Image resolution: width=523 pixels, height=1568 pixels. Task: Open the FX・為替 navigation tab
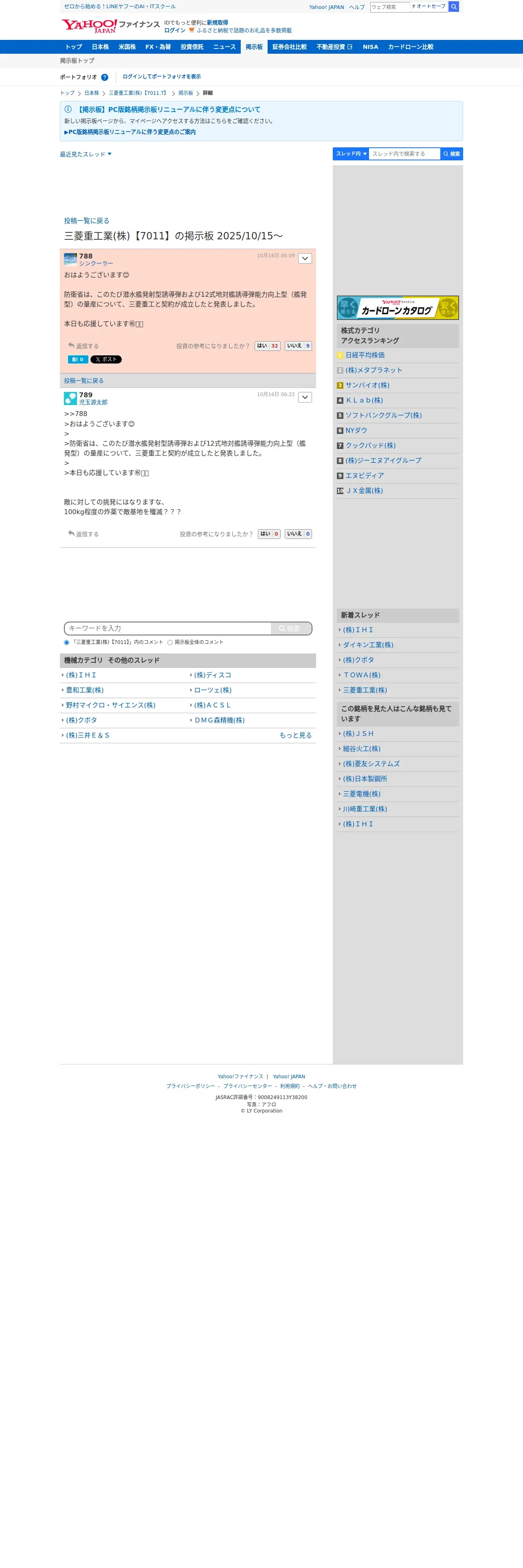coord(158,47)
